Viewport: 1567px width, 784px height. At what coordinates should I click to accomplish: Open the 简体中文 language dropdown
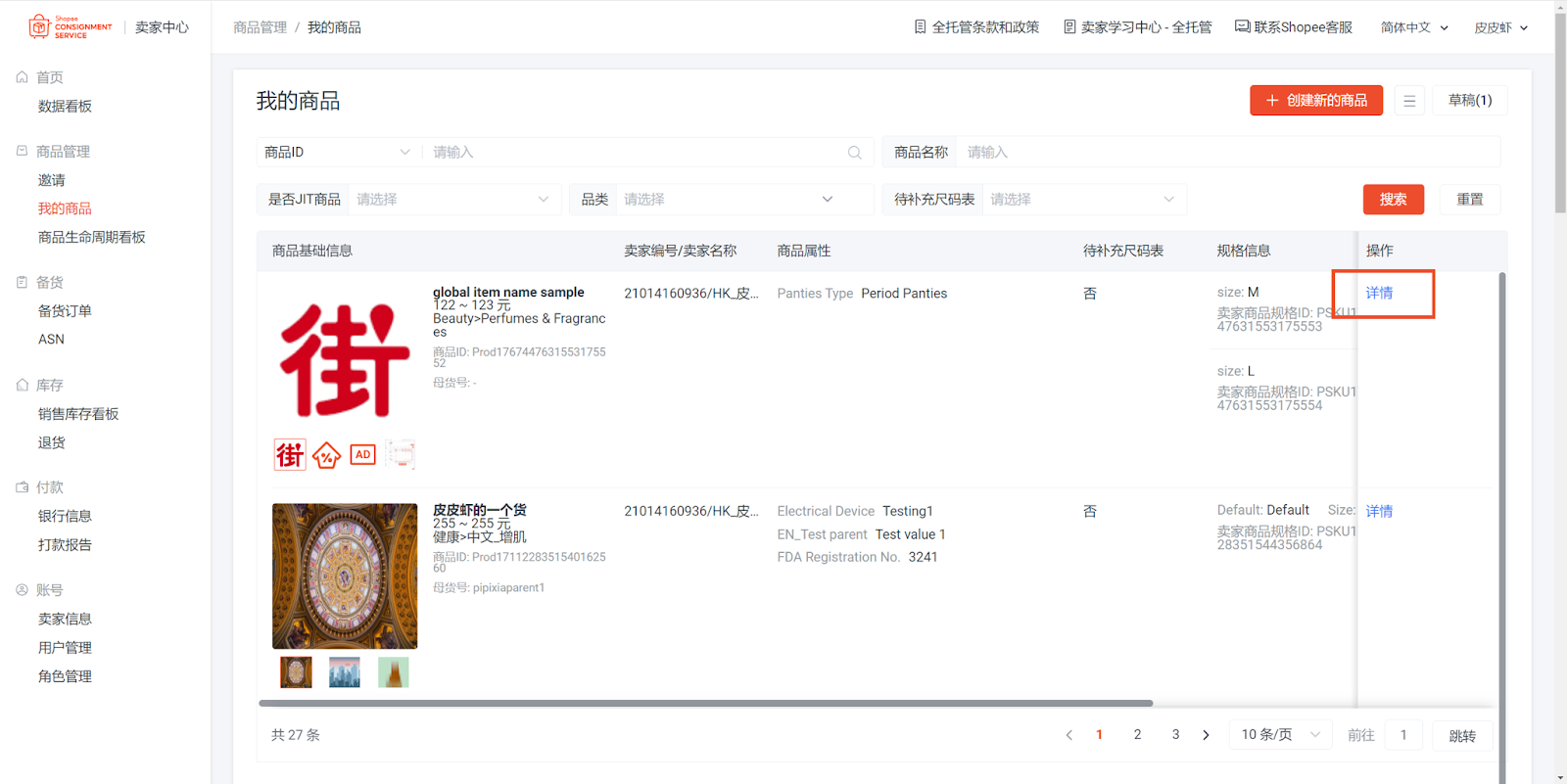point(1414,27)
